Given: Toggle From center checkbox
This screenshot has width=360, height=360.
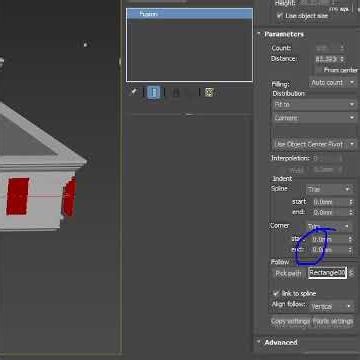Looking at the screenshot, I should point(319,70).
